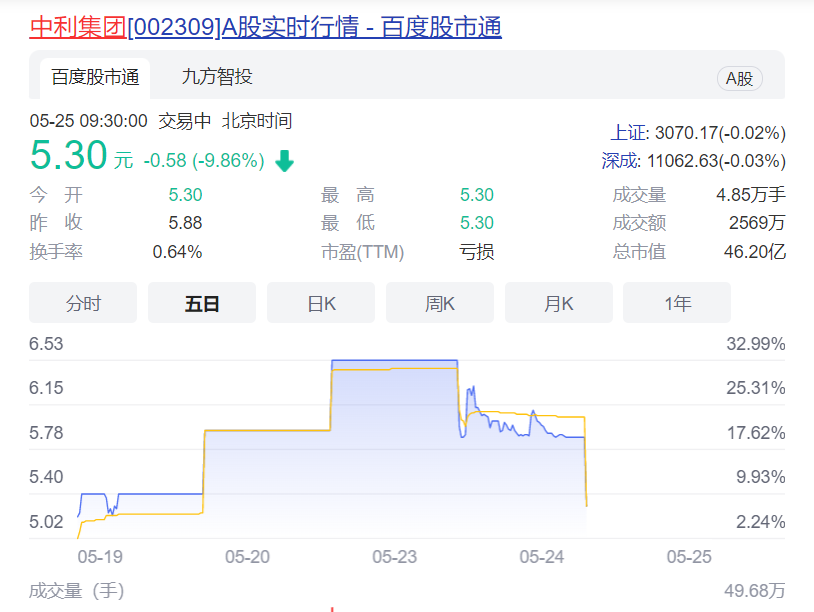Viewport: 814px width, 612px height.
Task: Switch the chart to 日K
Action: pyautogui.click(x=321, y=303)
